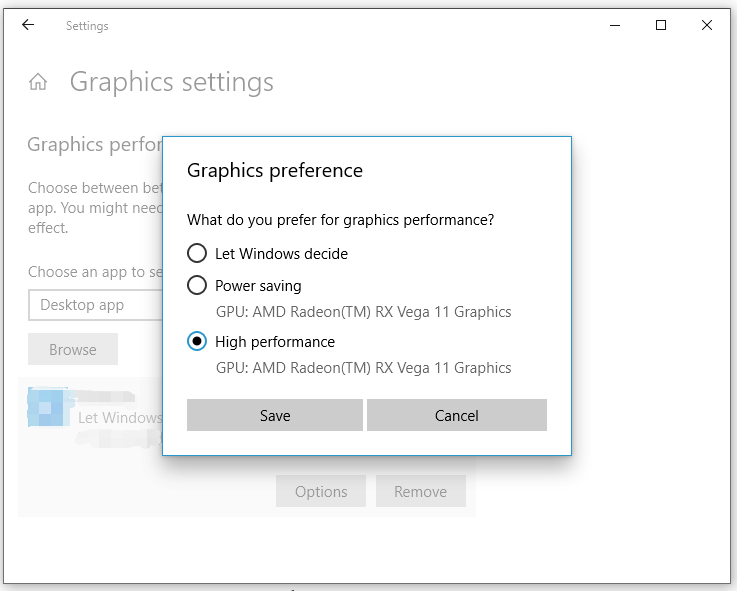Select the High performance radio button

click(x=198, y=342)
